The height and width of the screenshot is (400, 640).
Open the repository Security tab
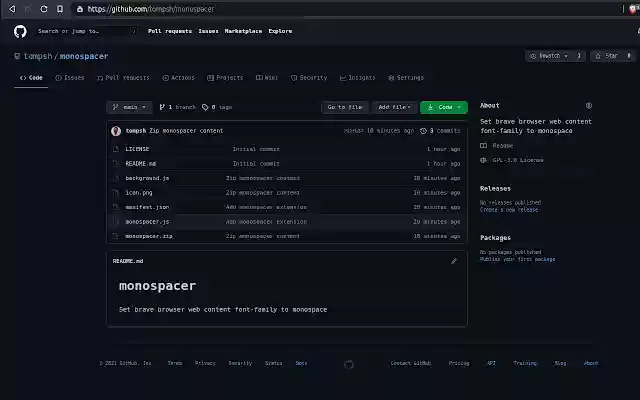point(309,78)
